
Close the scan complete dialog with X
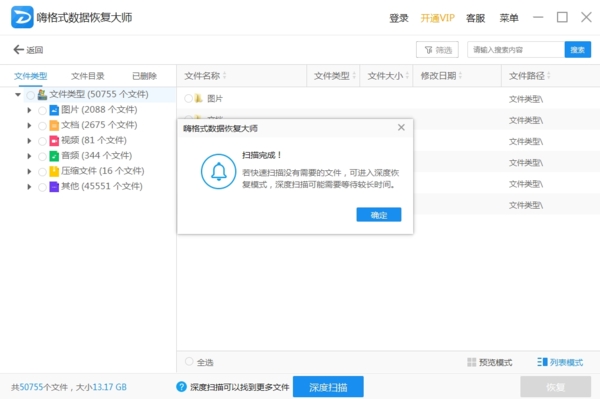tap(401, 127)
